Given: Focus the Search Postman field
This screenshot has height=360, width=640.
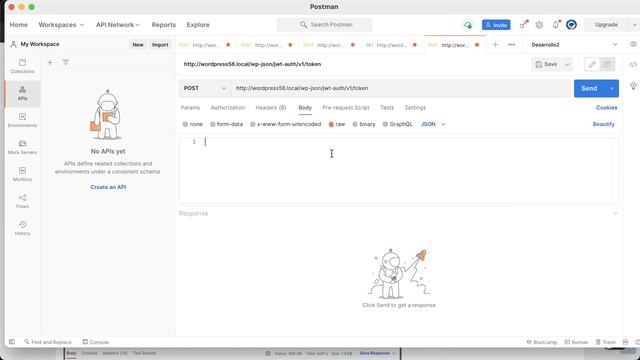Looking at the screenshot, I should coord(324,25).
